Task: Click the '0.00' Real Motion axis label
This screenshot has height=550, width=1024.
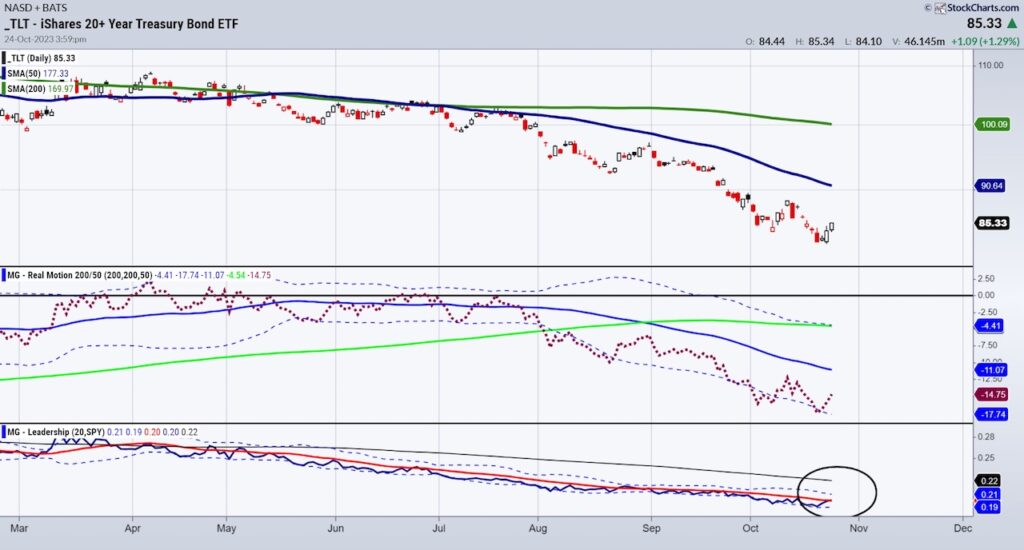Action: (x=986, y=295)
